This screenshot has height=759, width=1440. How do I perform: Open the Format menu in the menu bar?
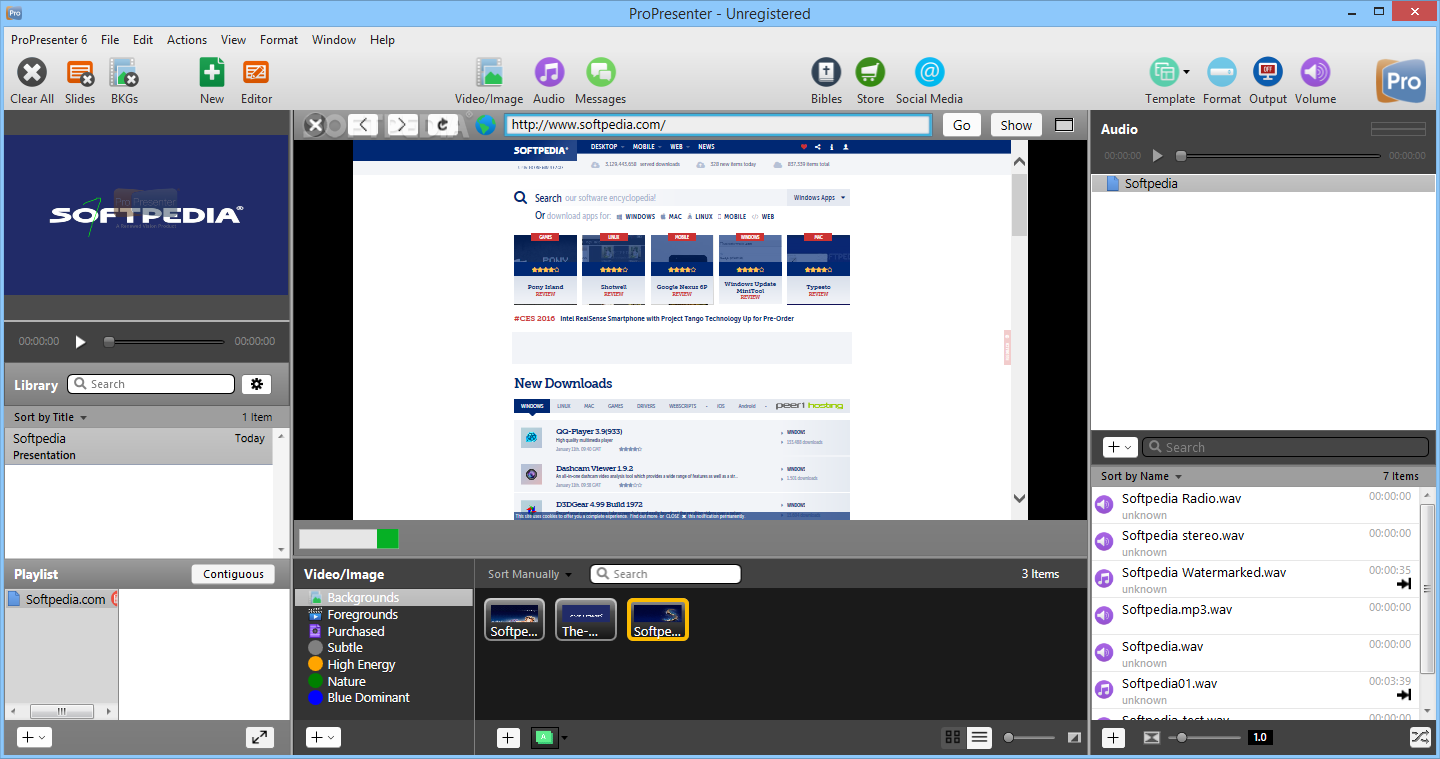[279, 40]
